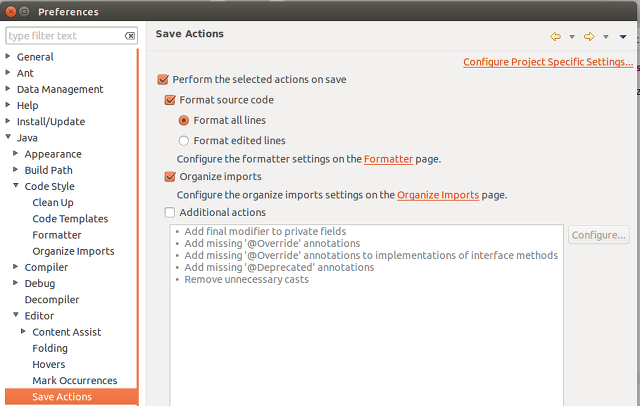Open the back history dropdown arrow
Viewport: 640px width, 406px height.
tap(572, 37)
